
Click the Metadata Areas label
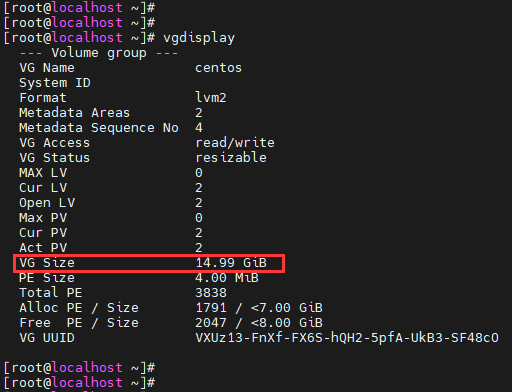coord(74,113)
